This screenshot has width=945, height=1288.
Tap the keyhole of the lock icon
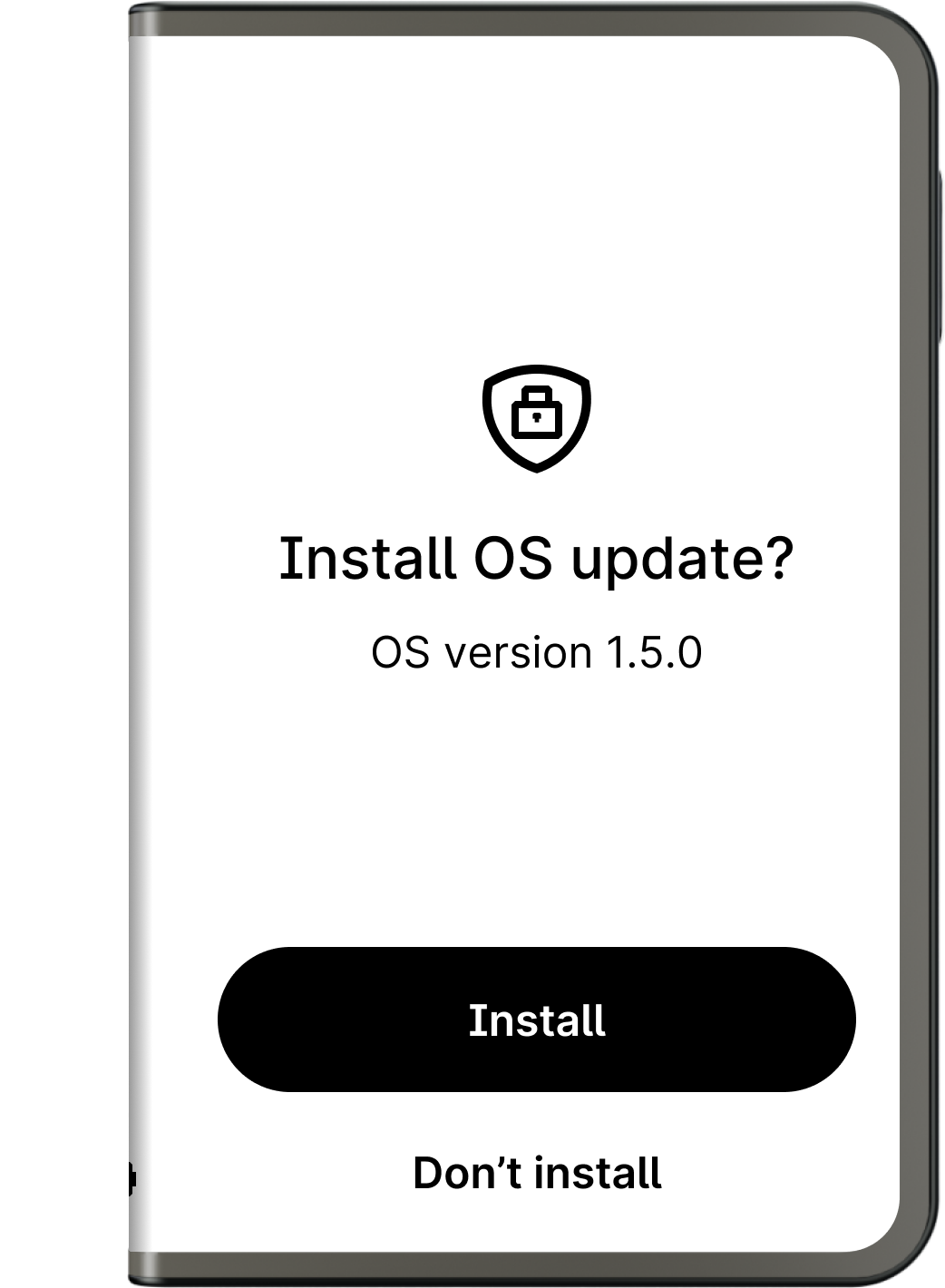point(537,417)
